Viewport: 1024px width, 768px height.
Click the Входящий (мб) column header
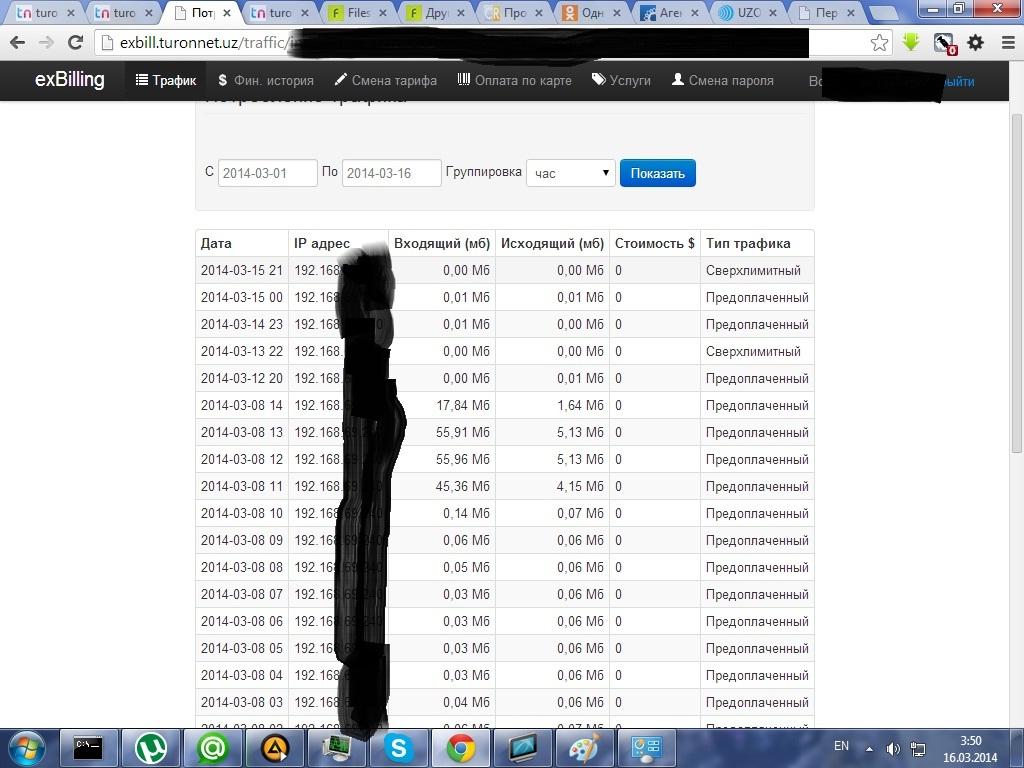click(x=442, y=244)
